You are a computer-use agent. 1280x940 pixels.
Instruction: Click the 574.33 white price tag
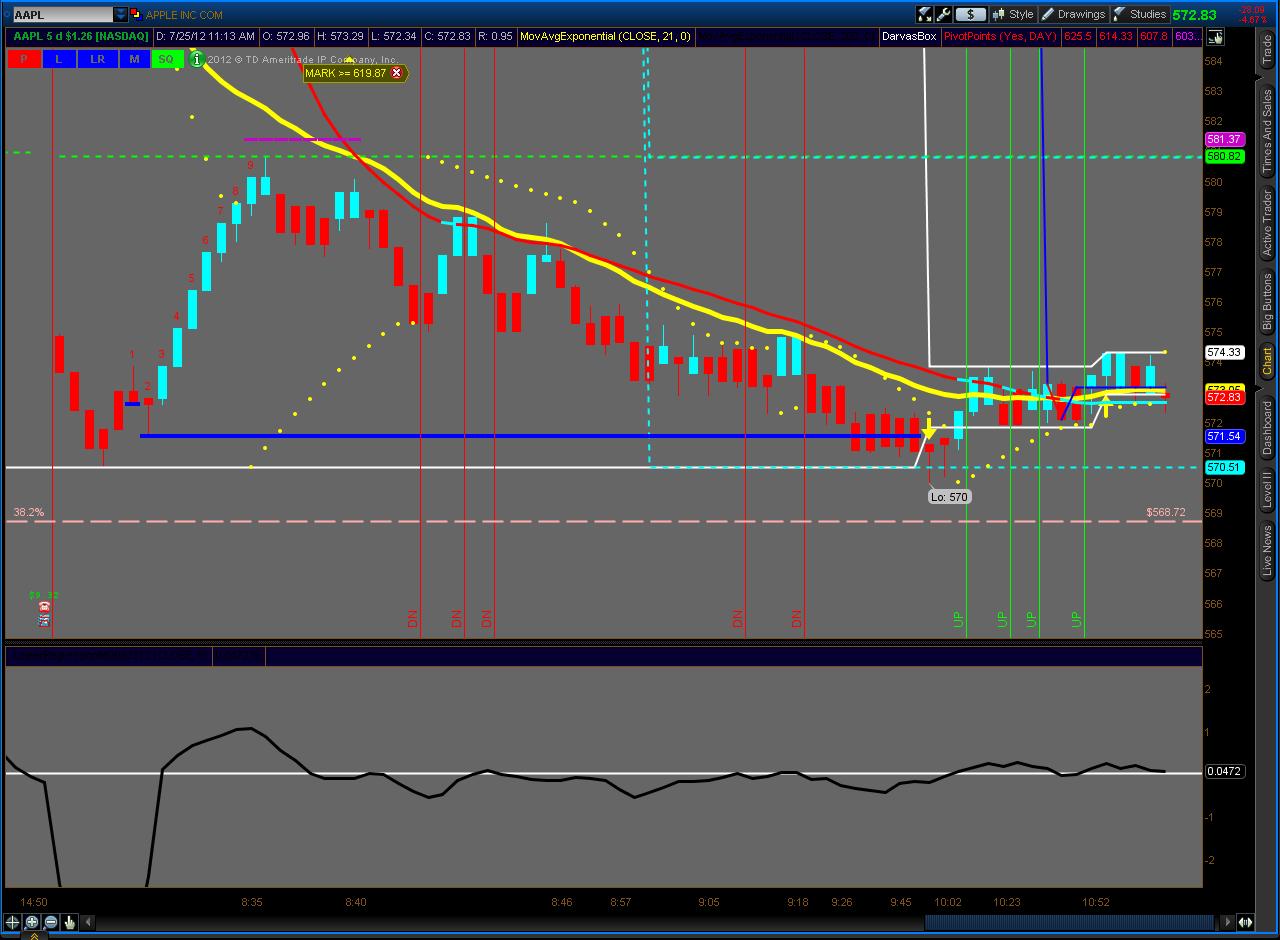(1224, 353)
